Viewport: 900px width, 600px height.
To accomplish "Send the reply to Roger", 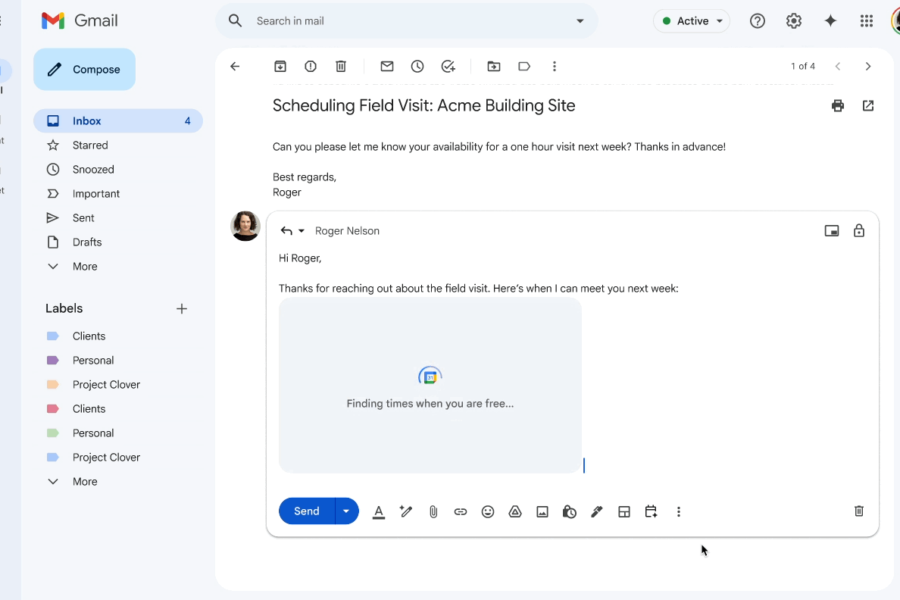I will click(306, 511).
